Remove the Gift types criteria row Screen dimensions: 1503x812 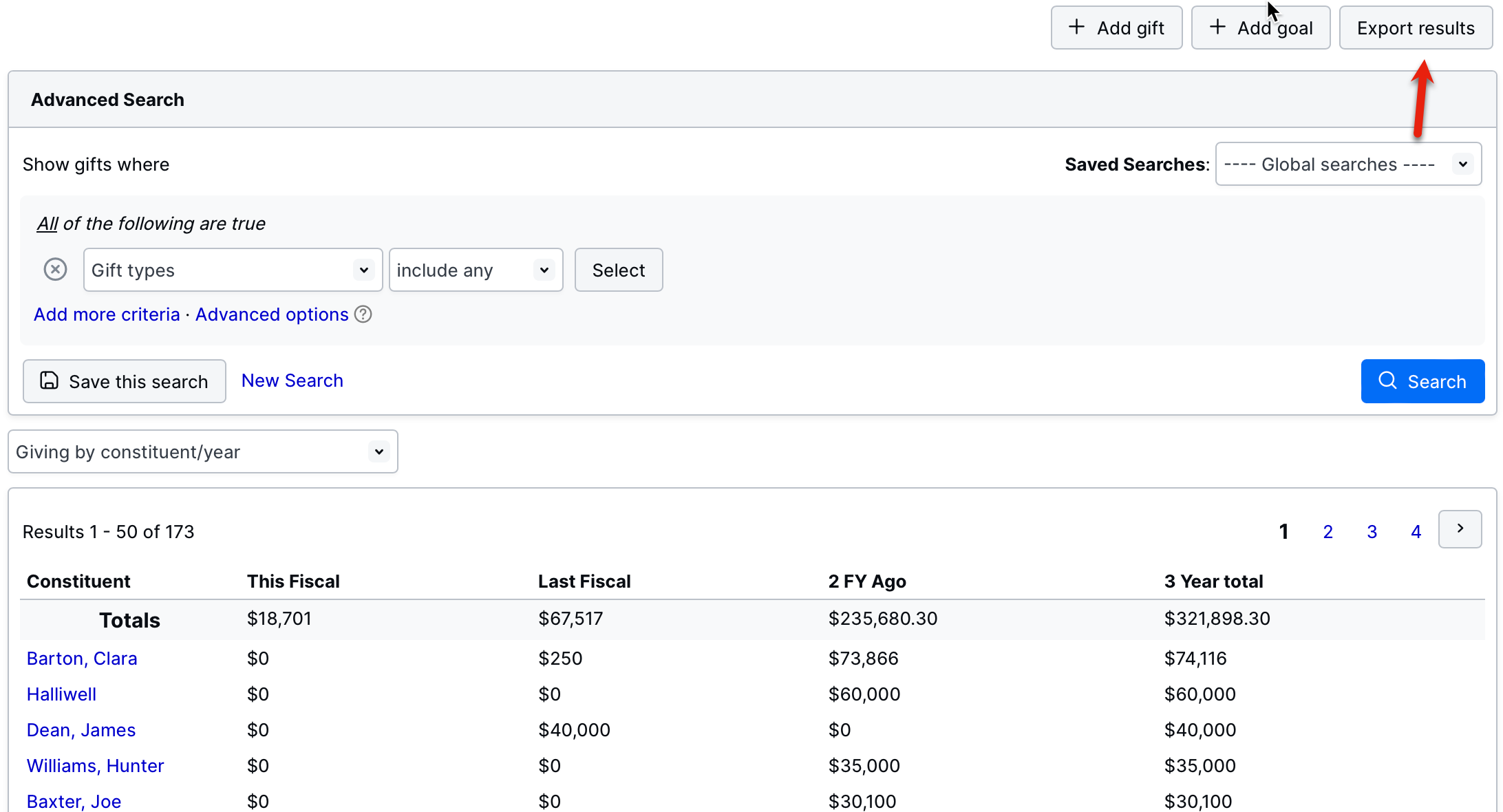coord(55,269)
